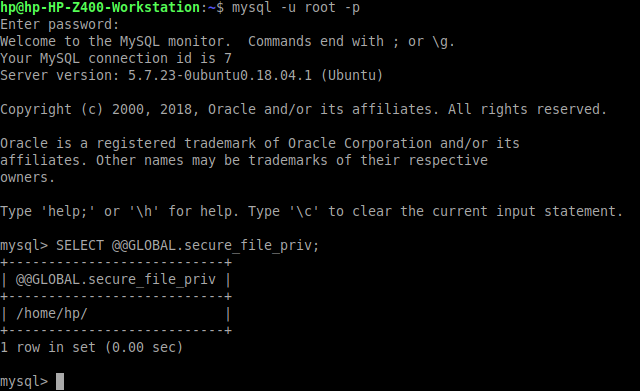Click the 'SELECT @@GLOBAL.secure_file_priv;' command
This screenshot has height=391, width=640.
coord(187,245)
